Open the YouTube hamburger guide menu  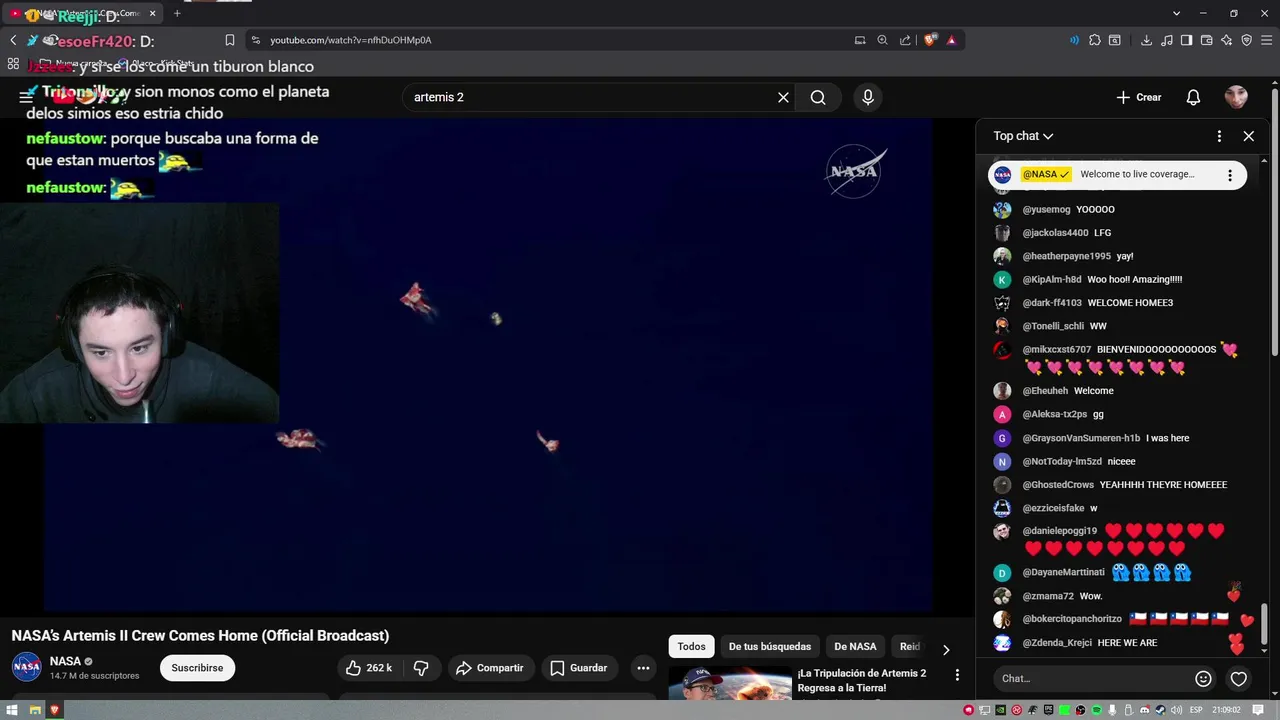[x=26, y=97]
